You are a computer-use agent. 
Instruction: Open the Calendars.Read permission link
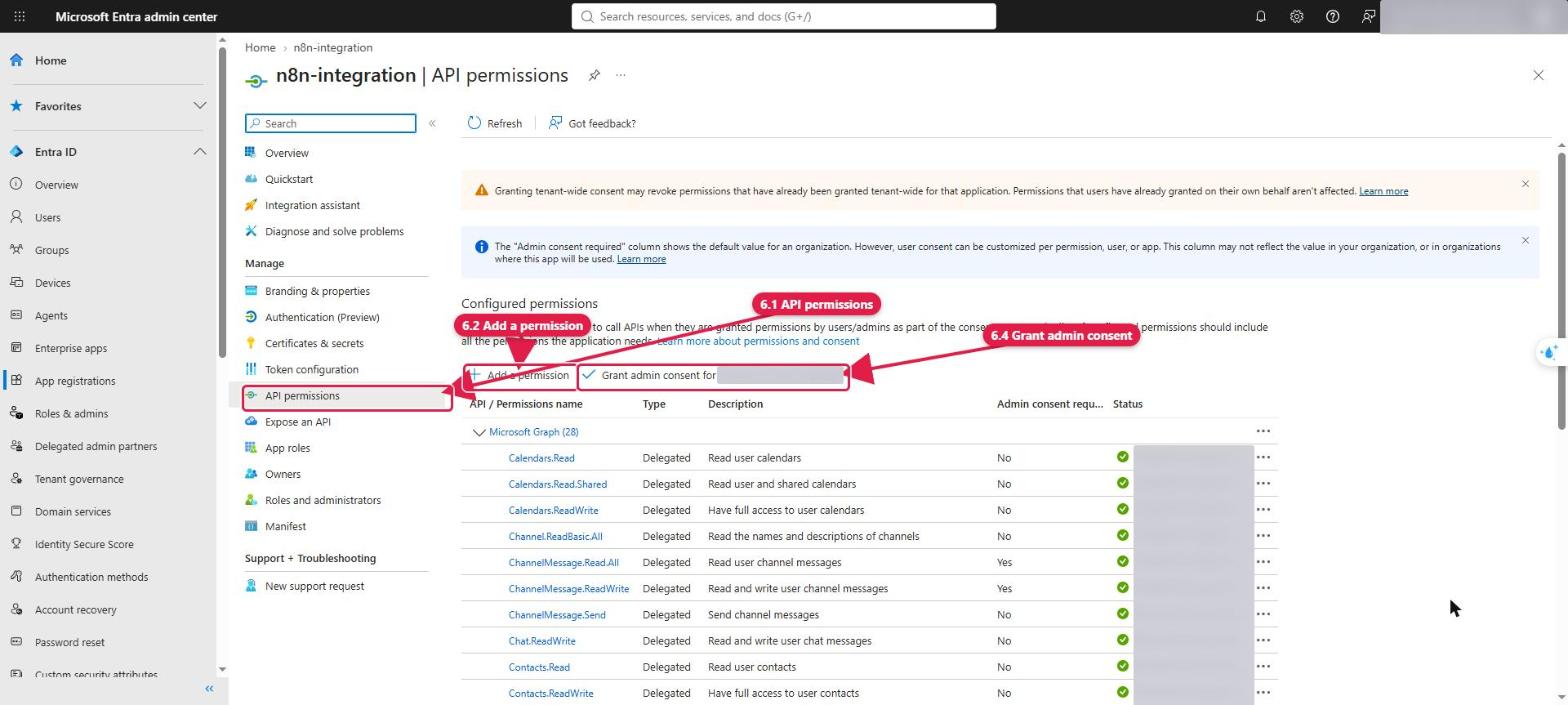[x=541, y=458]
